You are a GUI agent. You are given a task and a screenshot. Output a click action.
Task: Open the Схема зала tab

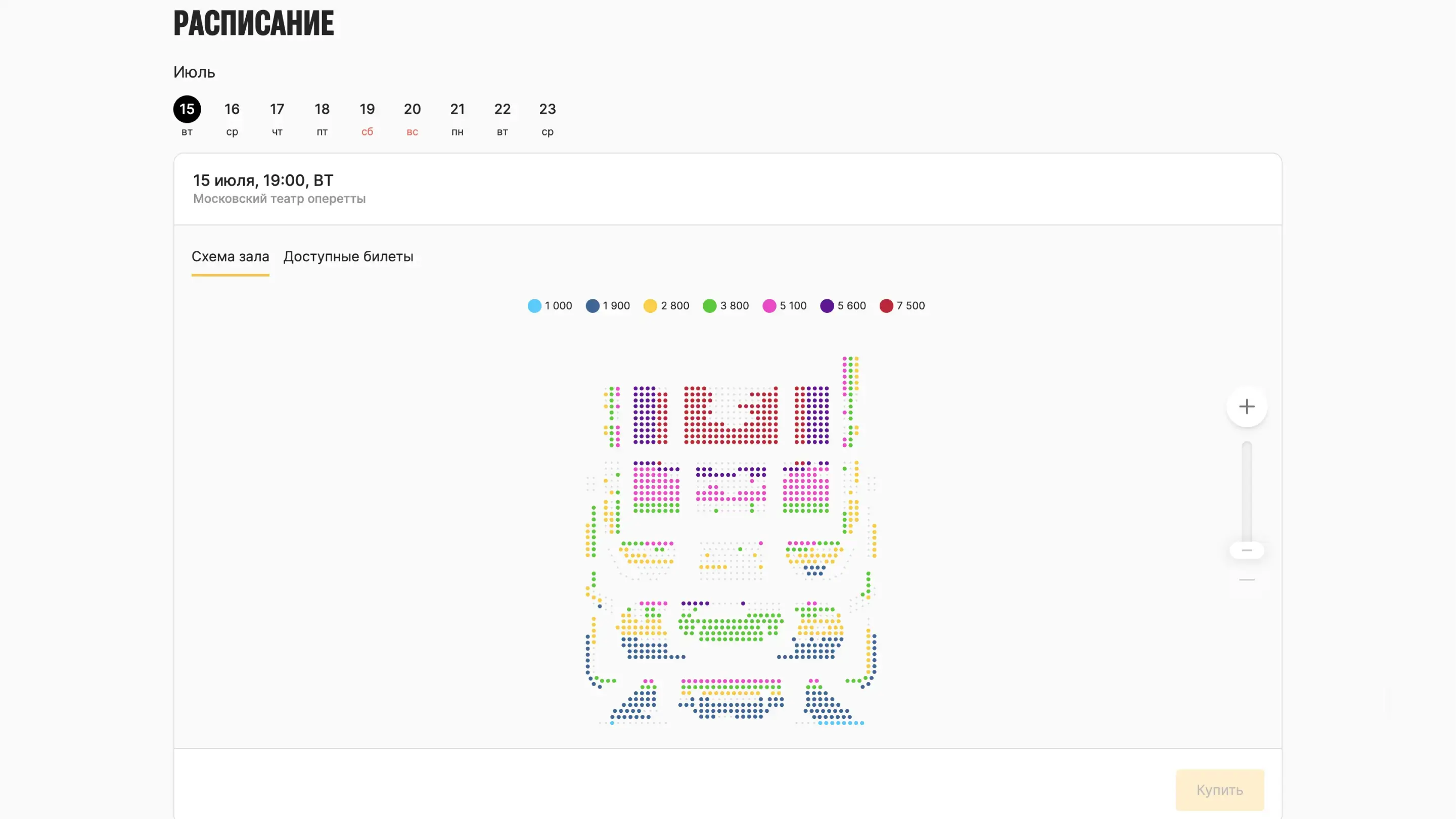pos(230,257)
